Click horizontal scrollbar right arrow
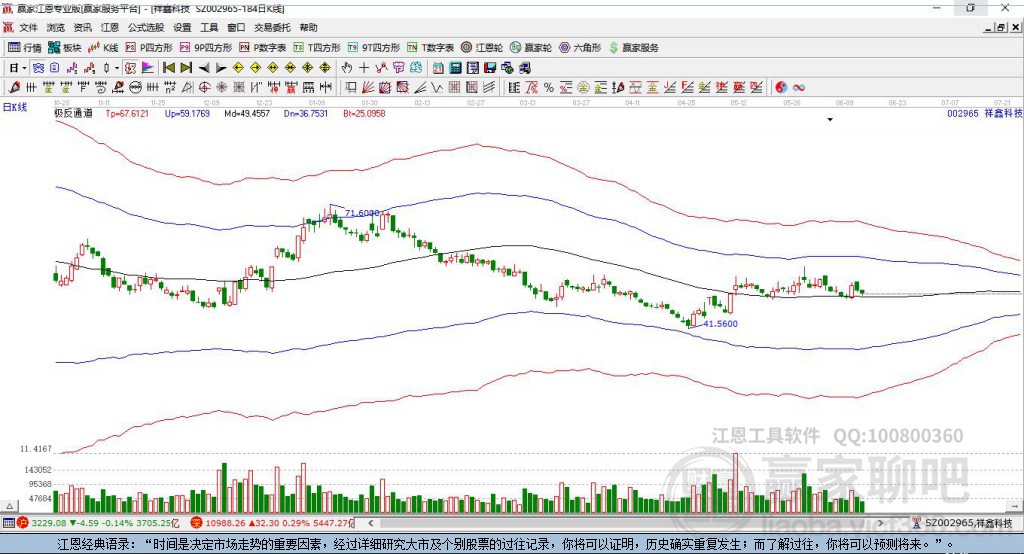 coord(880,523)
